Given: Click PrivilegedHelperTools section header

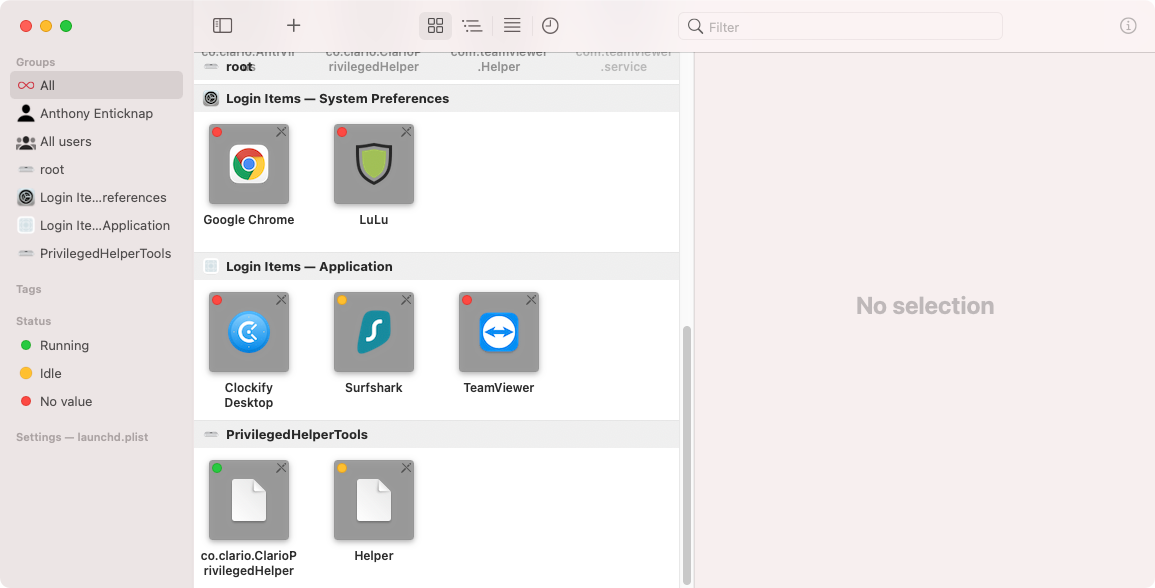Looking at the screenshot, I should [437, 435].
